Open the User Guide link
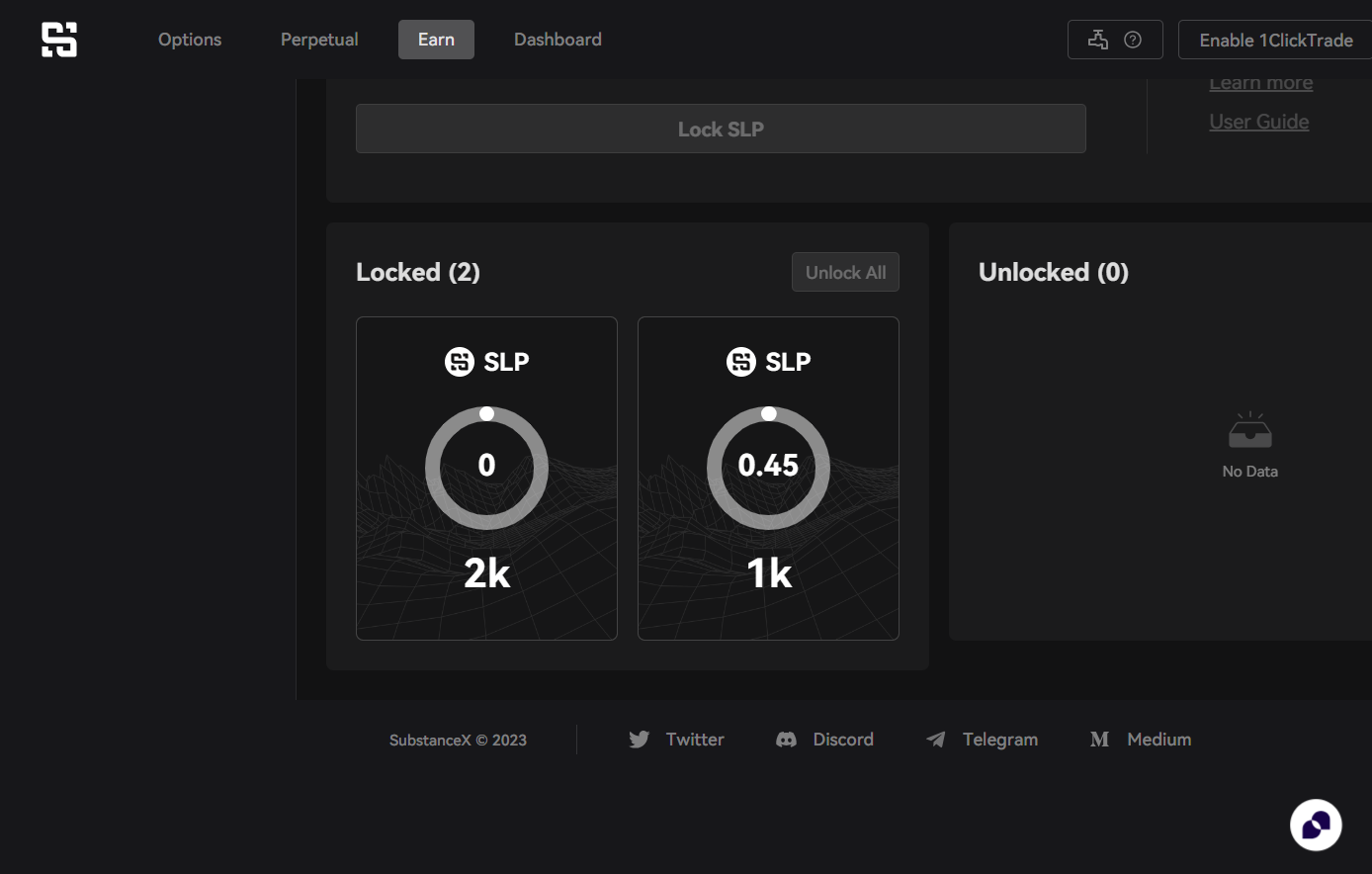 [x=1259, y=122]
